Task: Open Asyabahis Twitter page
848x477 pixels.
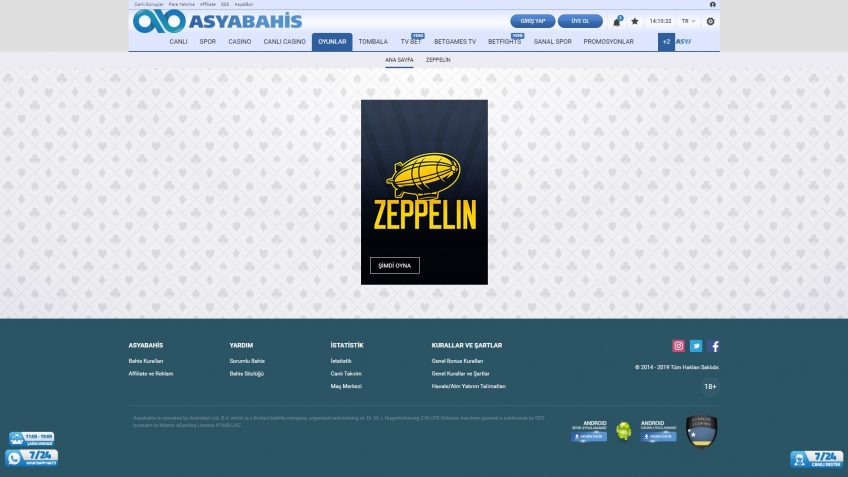Action: (696, 346)
